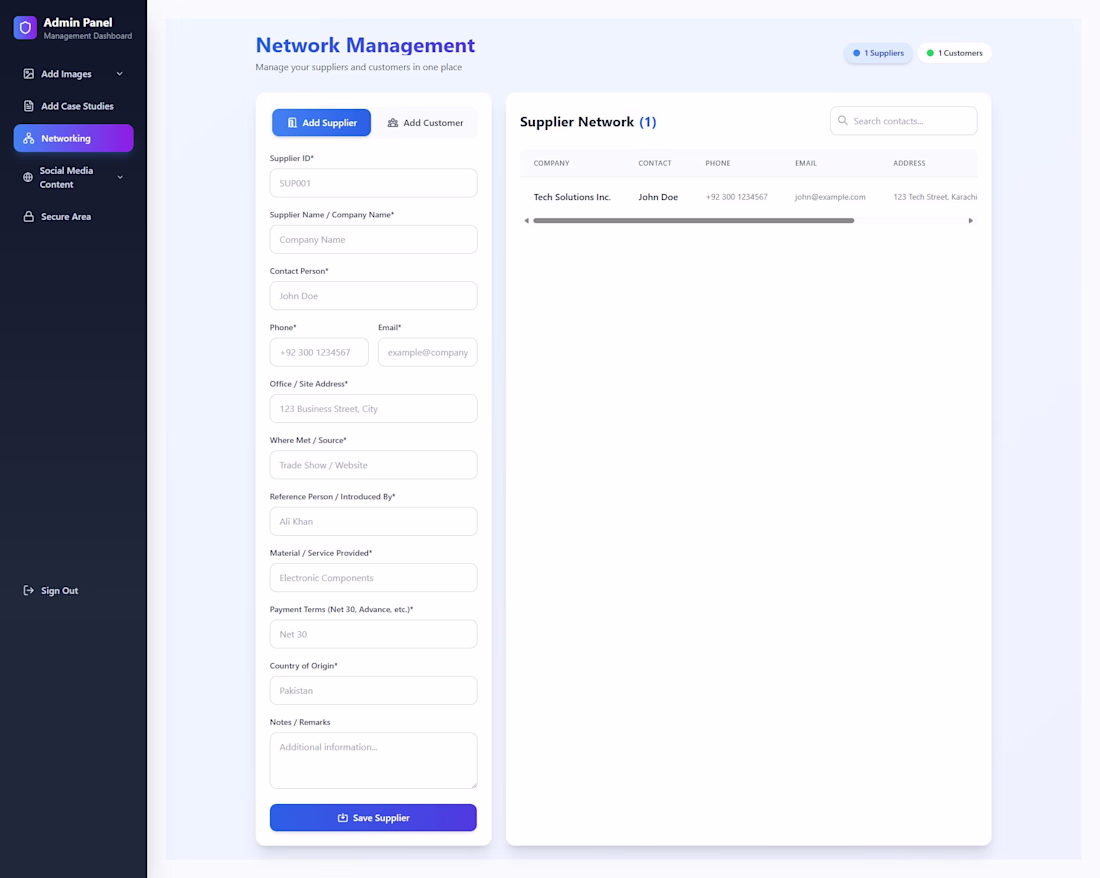Focus the Country of Origin field
Viewport: 1100px width, 878px height.
click(373, 691)
